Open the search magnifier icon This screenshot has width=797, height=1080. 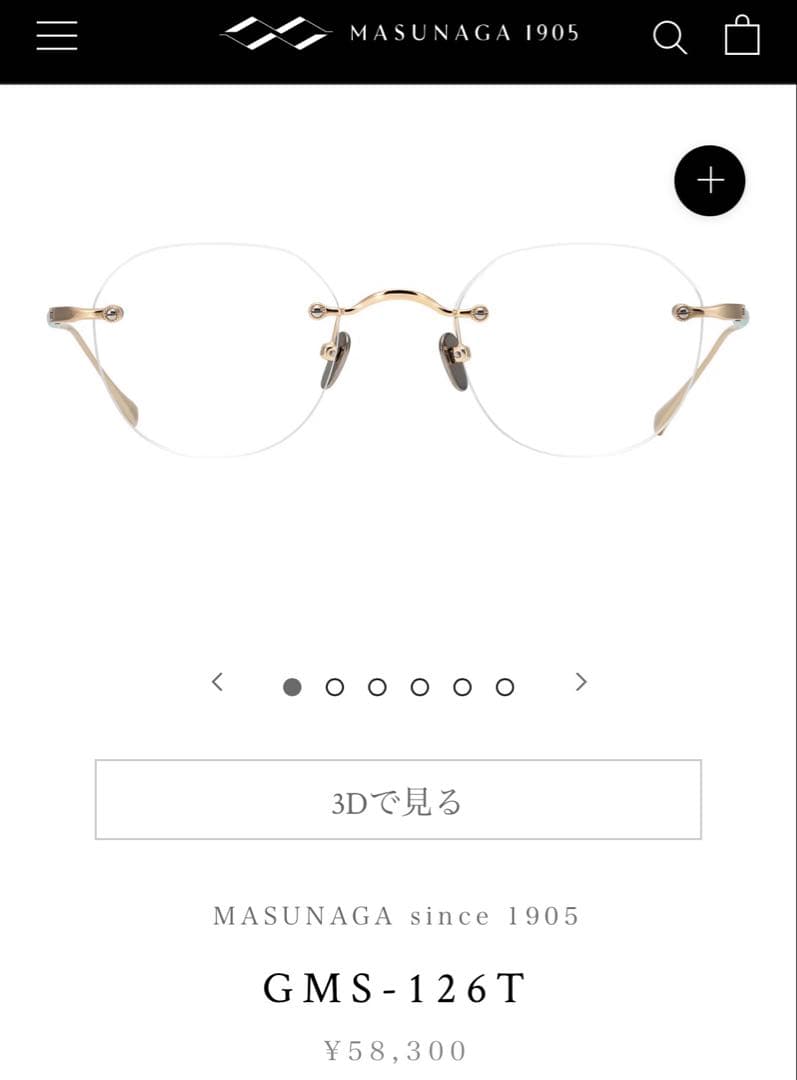[670, 37]
